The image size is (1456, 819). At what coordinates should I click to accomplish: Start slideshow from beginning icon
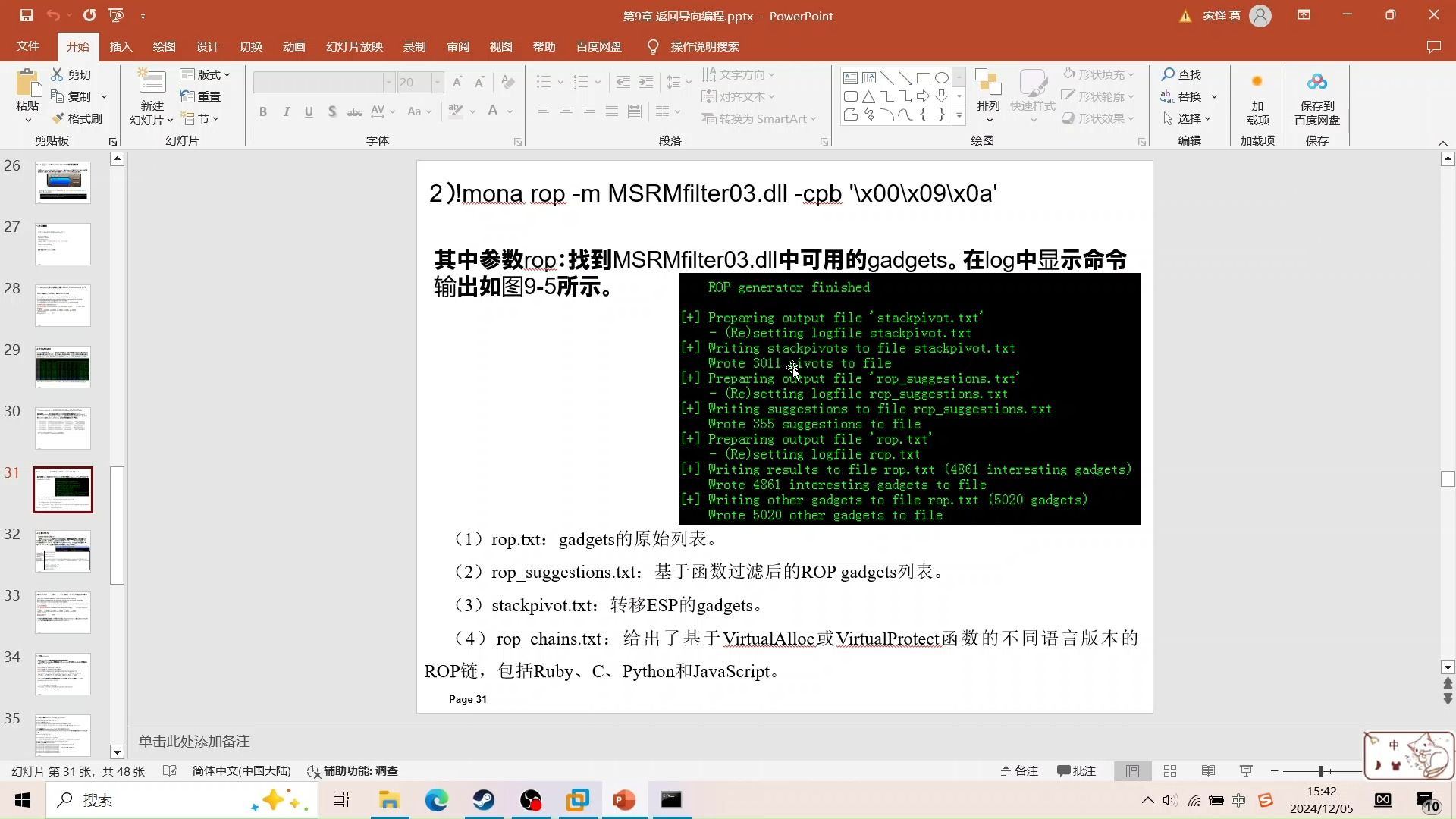116,15
